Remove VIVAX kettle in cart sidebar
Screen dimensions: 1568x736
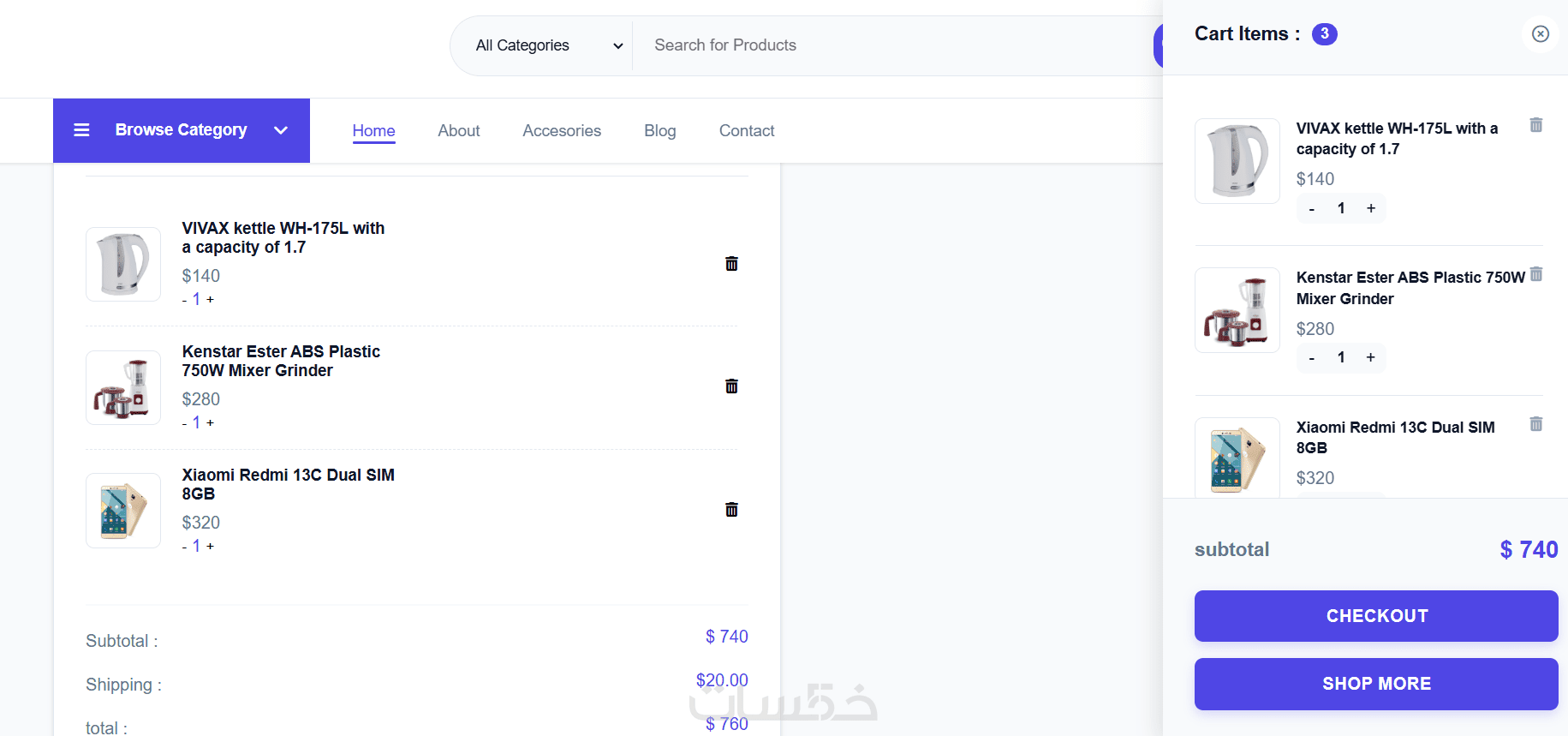(x=1536, y=125)
